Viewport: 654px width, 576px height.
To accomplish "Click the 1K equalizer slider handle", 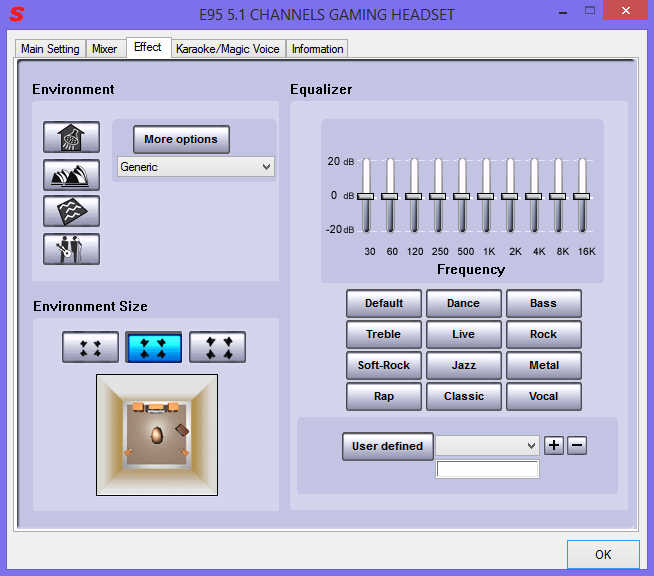I will coord(486,196).
